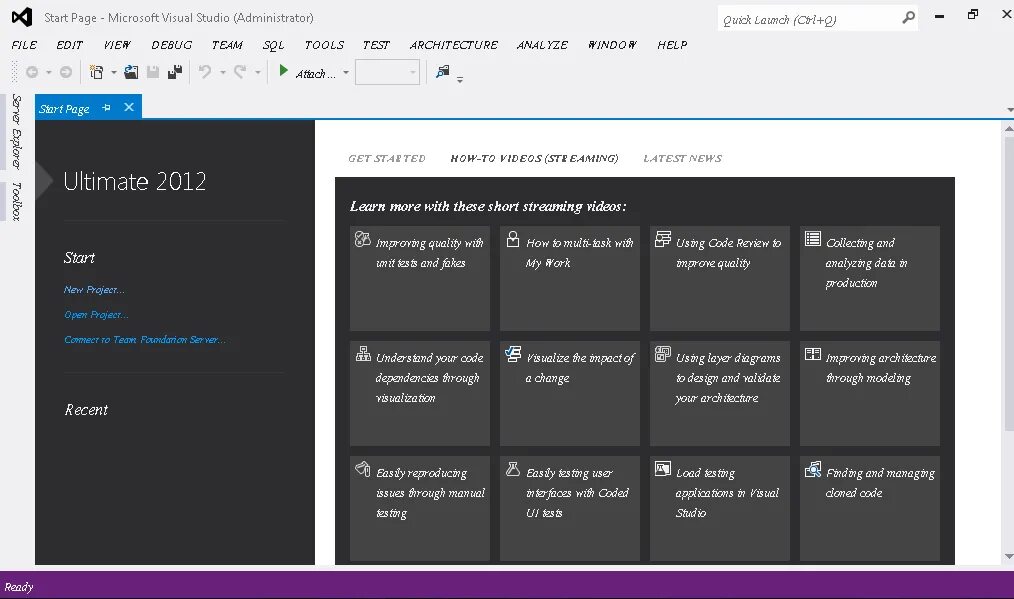Open the ANALYZE menu
This screenshot has width=1014, height=599.
542,45
